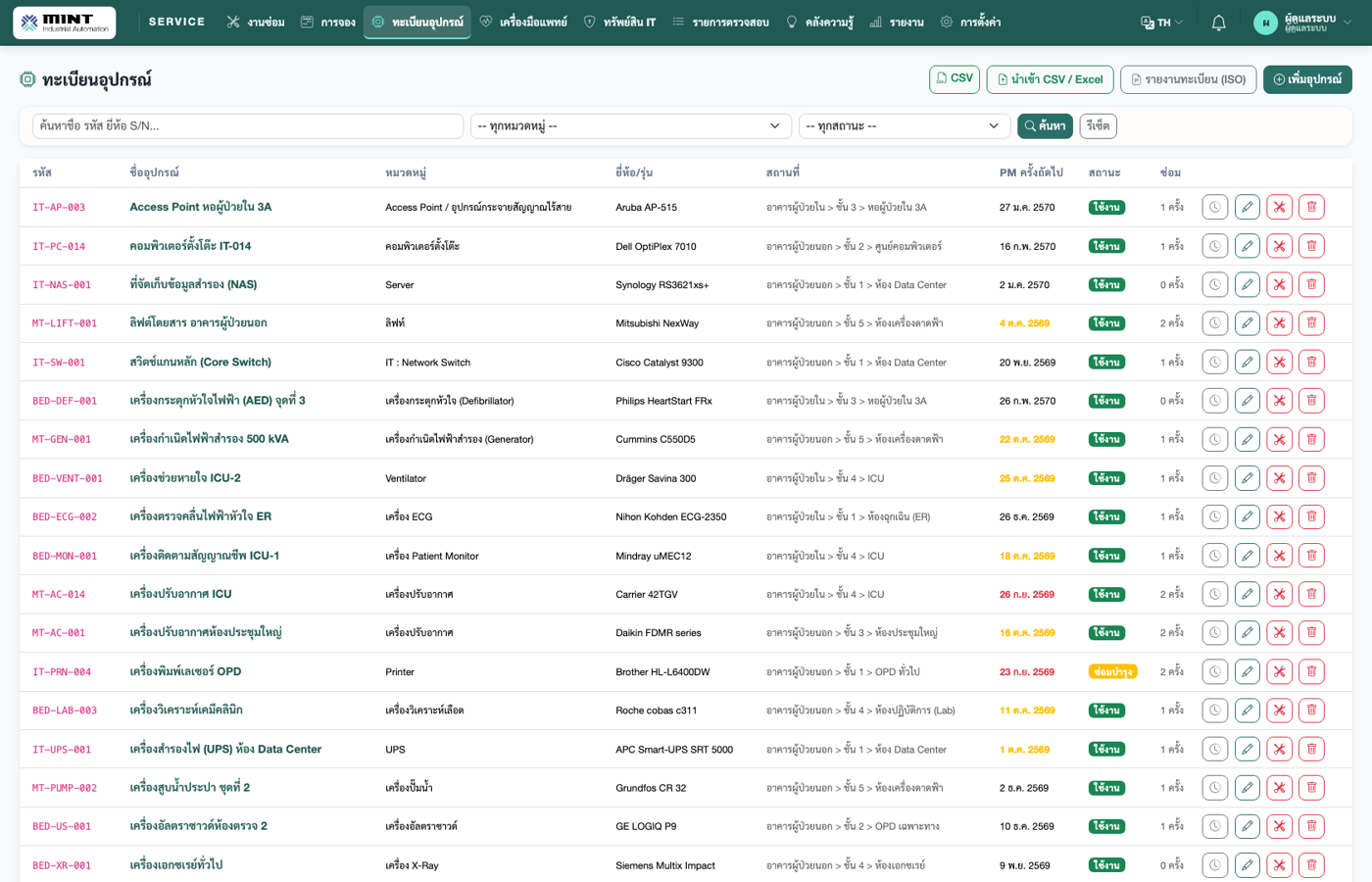Open equipment link Access Point หอผู้ป่วยใน 3A

(x=201, y=207)
